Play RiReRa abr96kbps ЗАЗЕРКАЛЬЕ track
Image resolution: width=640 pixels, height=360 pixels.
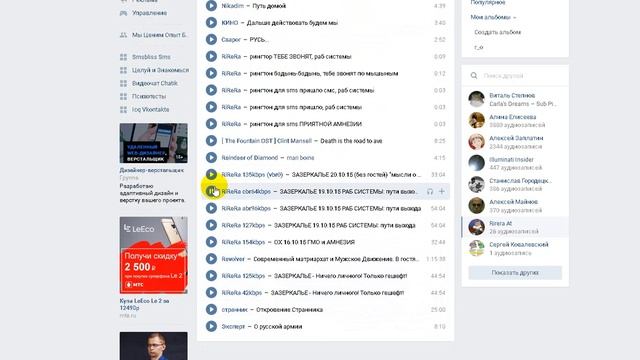[x=211, y=208]
